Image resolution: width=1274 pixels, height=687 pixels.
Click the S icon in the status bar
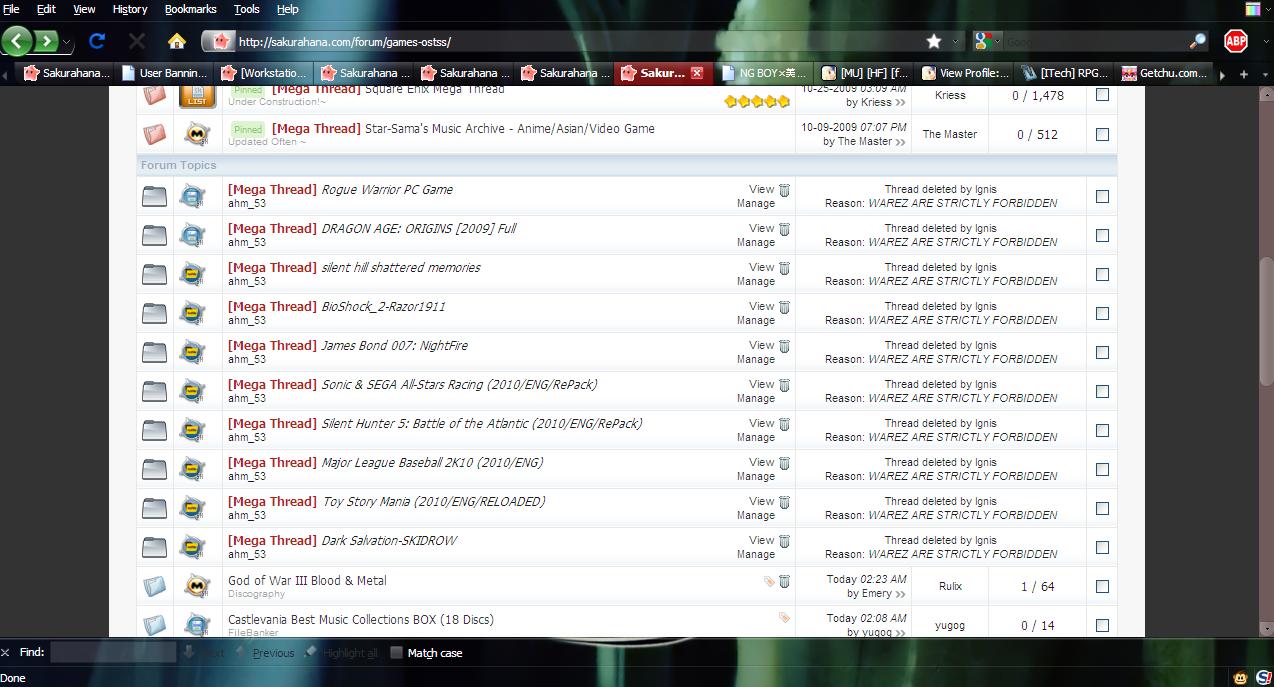(1263, 677)
